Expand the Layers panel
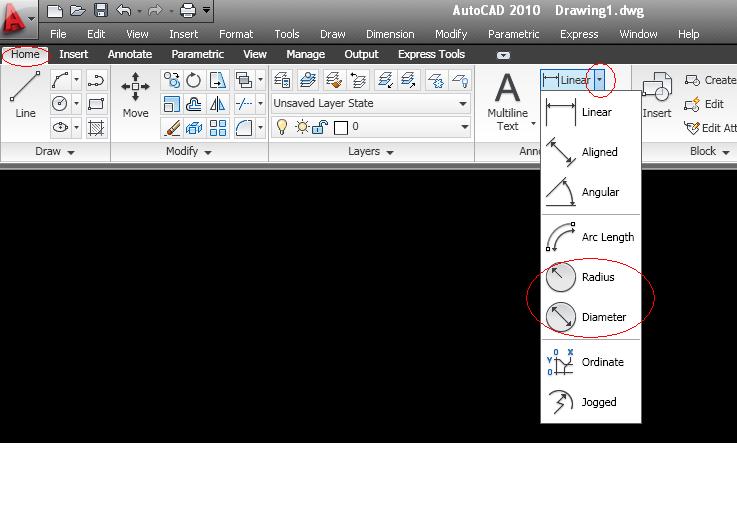 (x=371, y=151)
